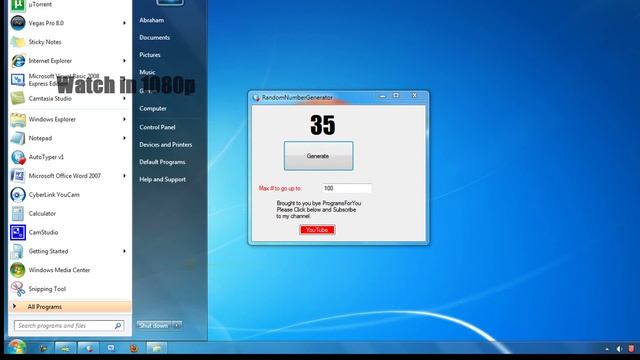
Task: Expand the Getting Started jump list arrow
Action: pyautogui.click(x=124, y=251)
